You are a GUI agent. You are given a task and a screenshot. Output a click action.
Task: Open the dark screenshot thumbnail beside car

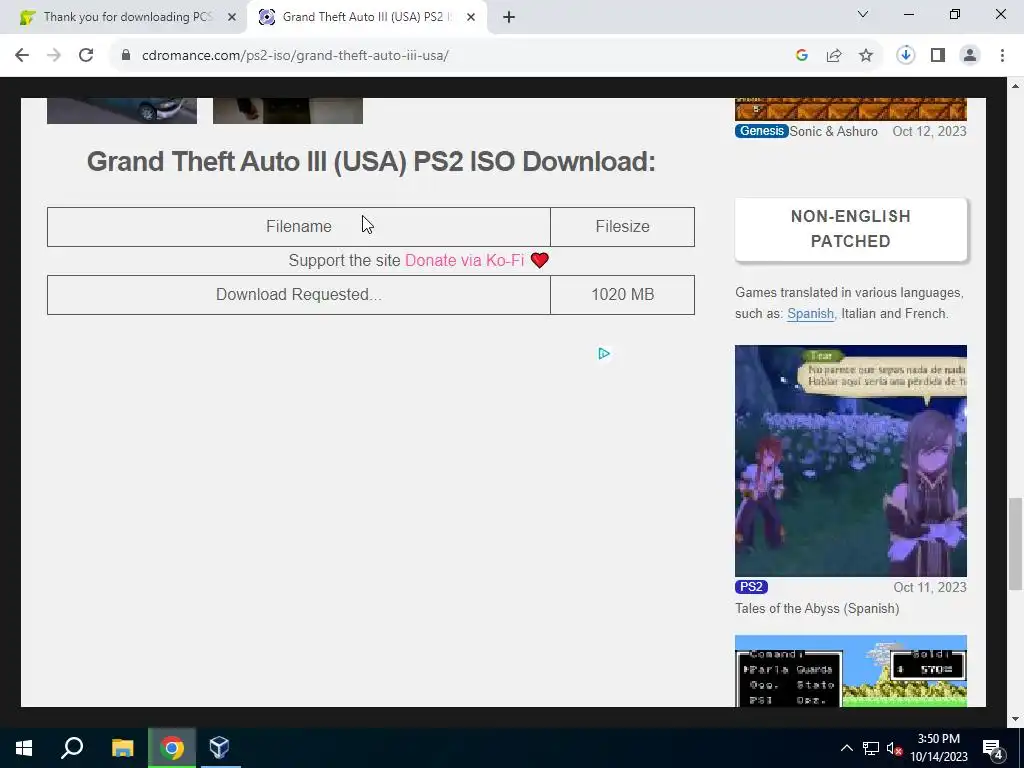[x=287, y=110]
